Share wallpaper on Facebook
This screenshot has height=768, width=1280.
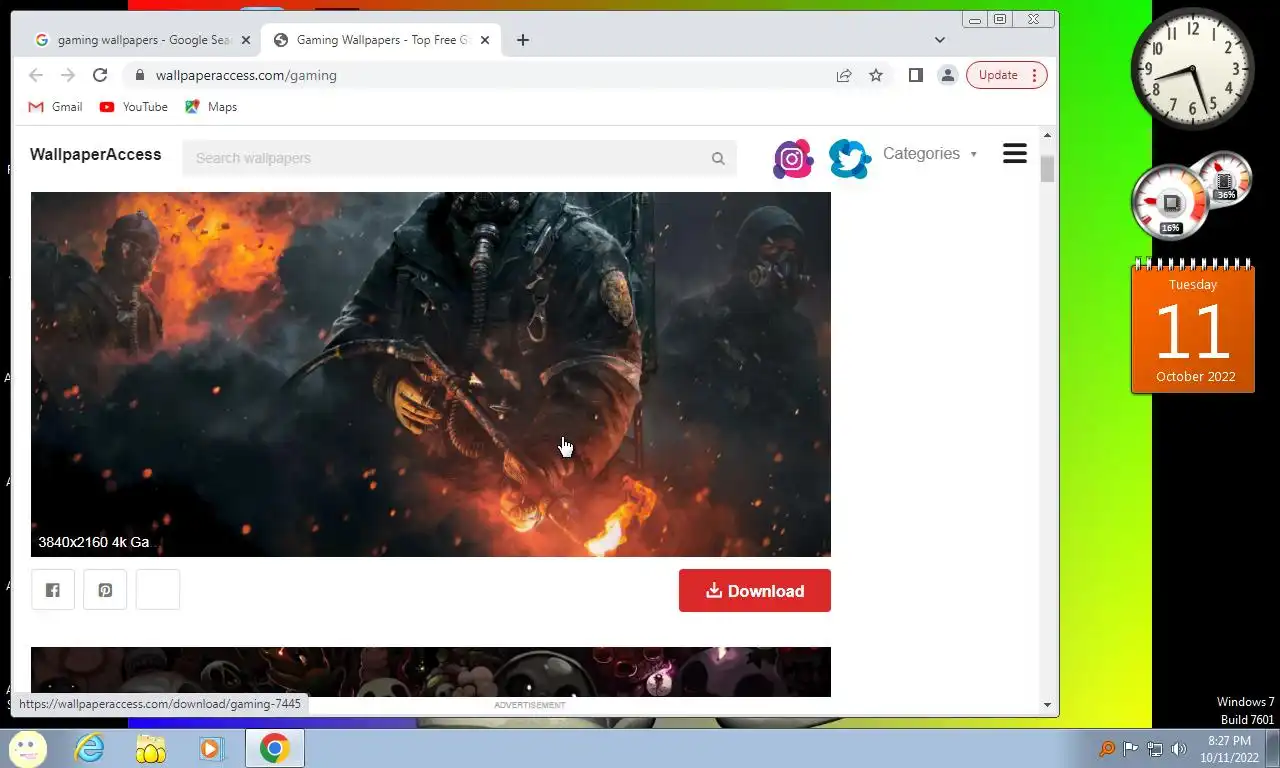tap(53, 590)
